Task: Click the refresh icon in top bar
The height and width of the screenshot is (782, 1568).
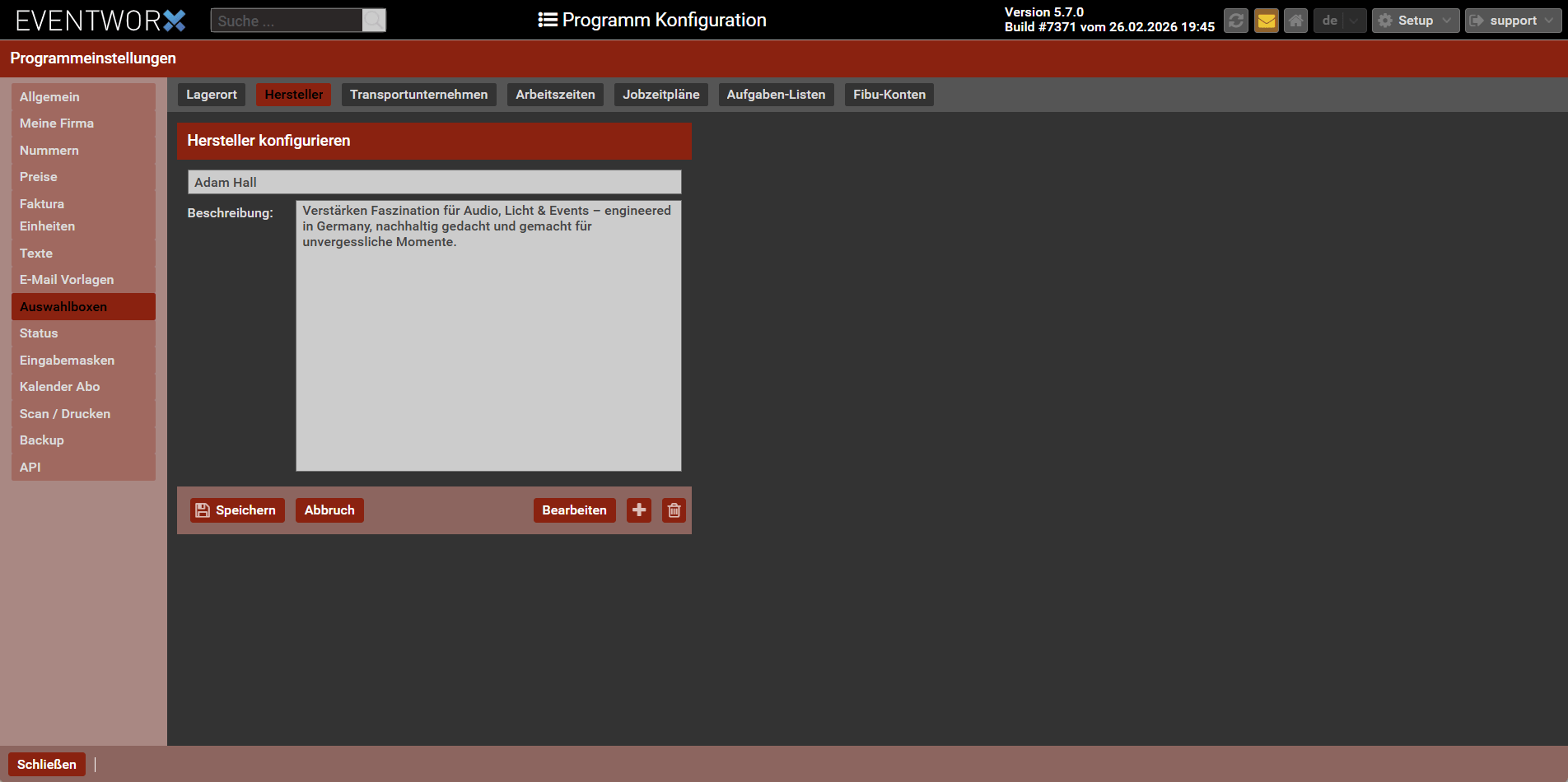Action: [x=1235, y=21]
